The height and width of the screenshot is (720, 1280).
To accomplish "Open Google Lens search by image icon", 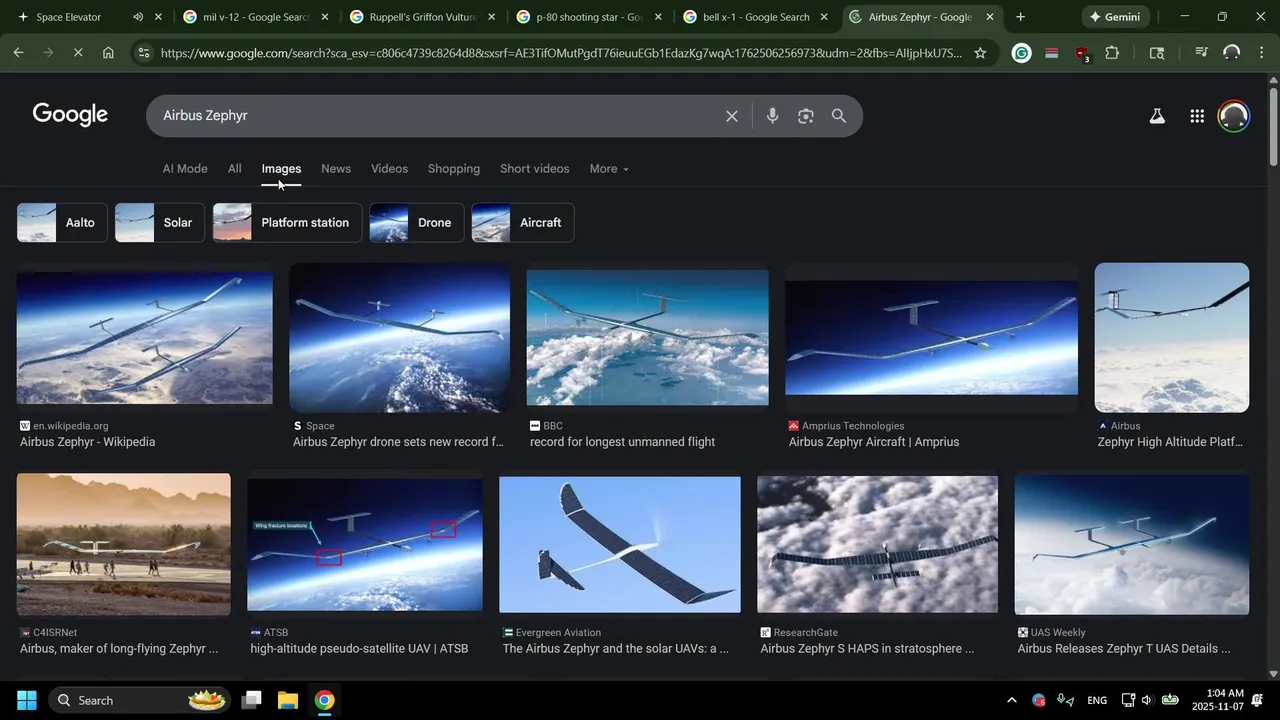I will pyautogui.click(x=806, y=116).
